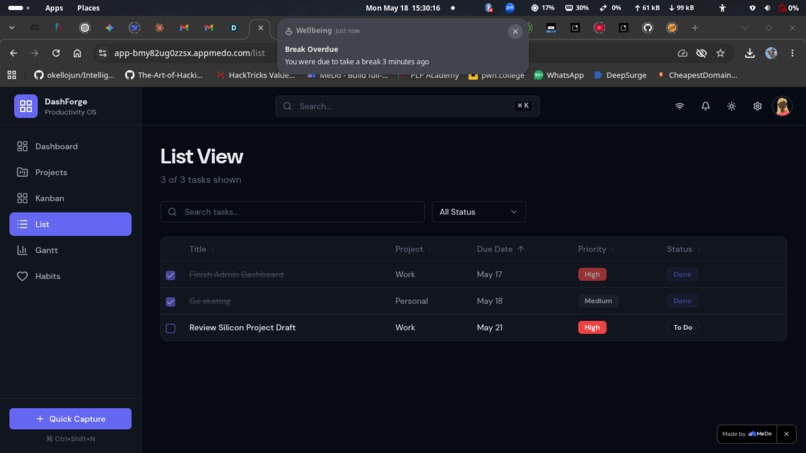Open the user profile avatar
806x453 pixels.
point(782,106)
